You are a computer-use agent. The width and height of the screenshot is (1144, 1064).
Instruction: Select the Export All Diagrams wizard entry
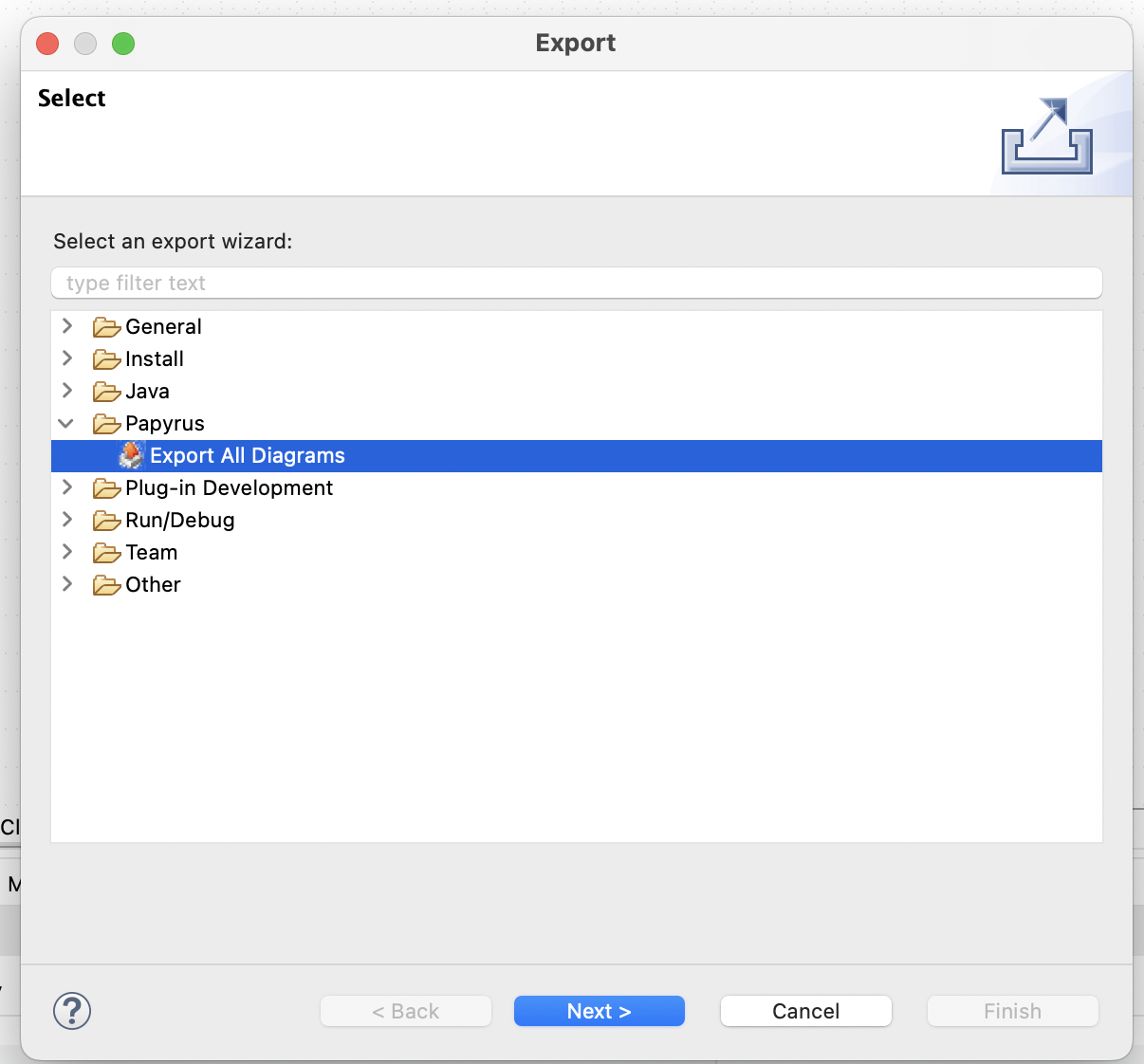248,456
